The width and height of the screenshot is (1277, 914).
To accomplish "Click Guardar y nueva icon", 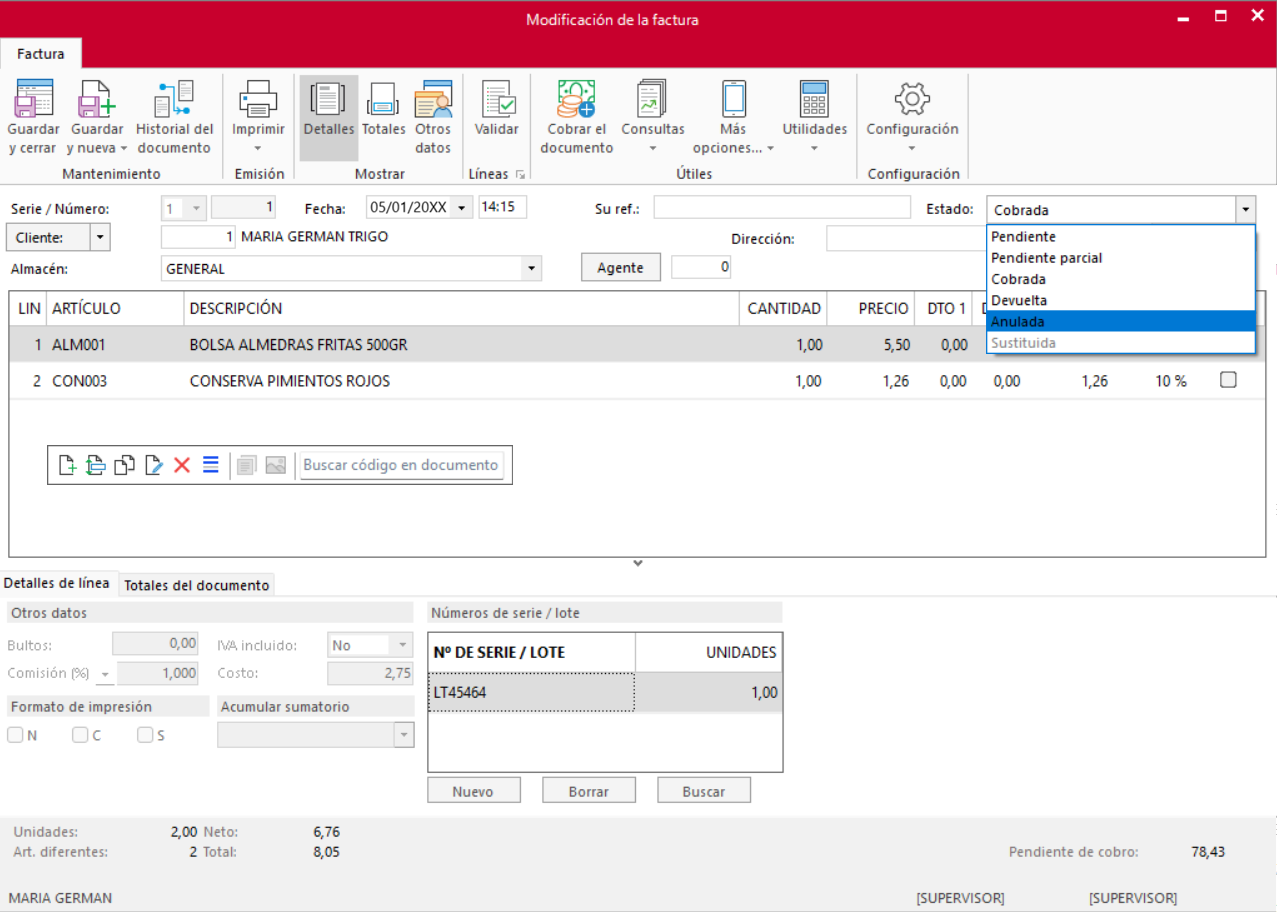I will click(97, 98).
